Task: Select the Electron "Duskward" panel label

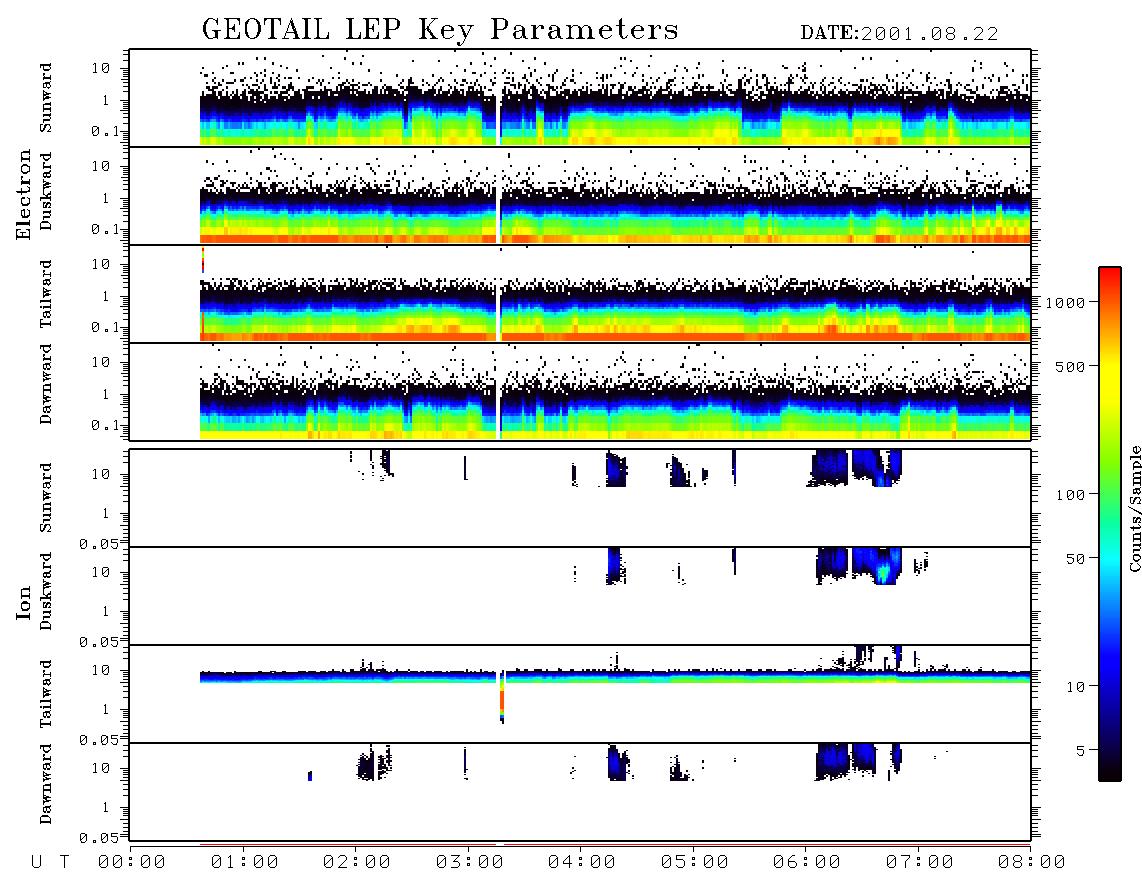Action: [x=46, y=191]
